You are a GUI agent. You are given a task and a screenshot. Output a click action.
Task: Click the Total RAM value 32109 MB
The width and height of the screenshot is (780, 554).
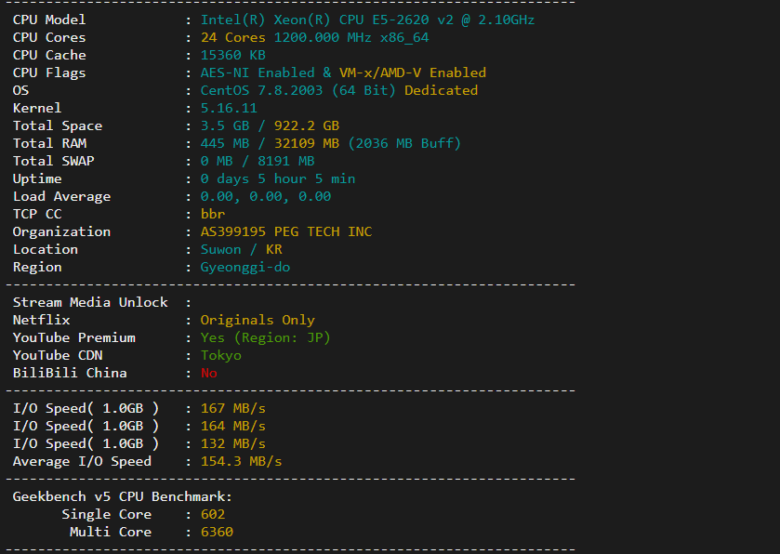(x=302, y=144)
